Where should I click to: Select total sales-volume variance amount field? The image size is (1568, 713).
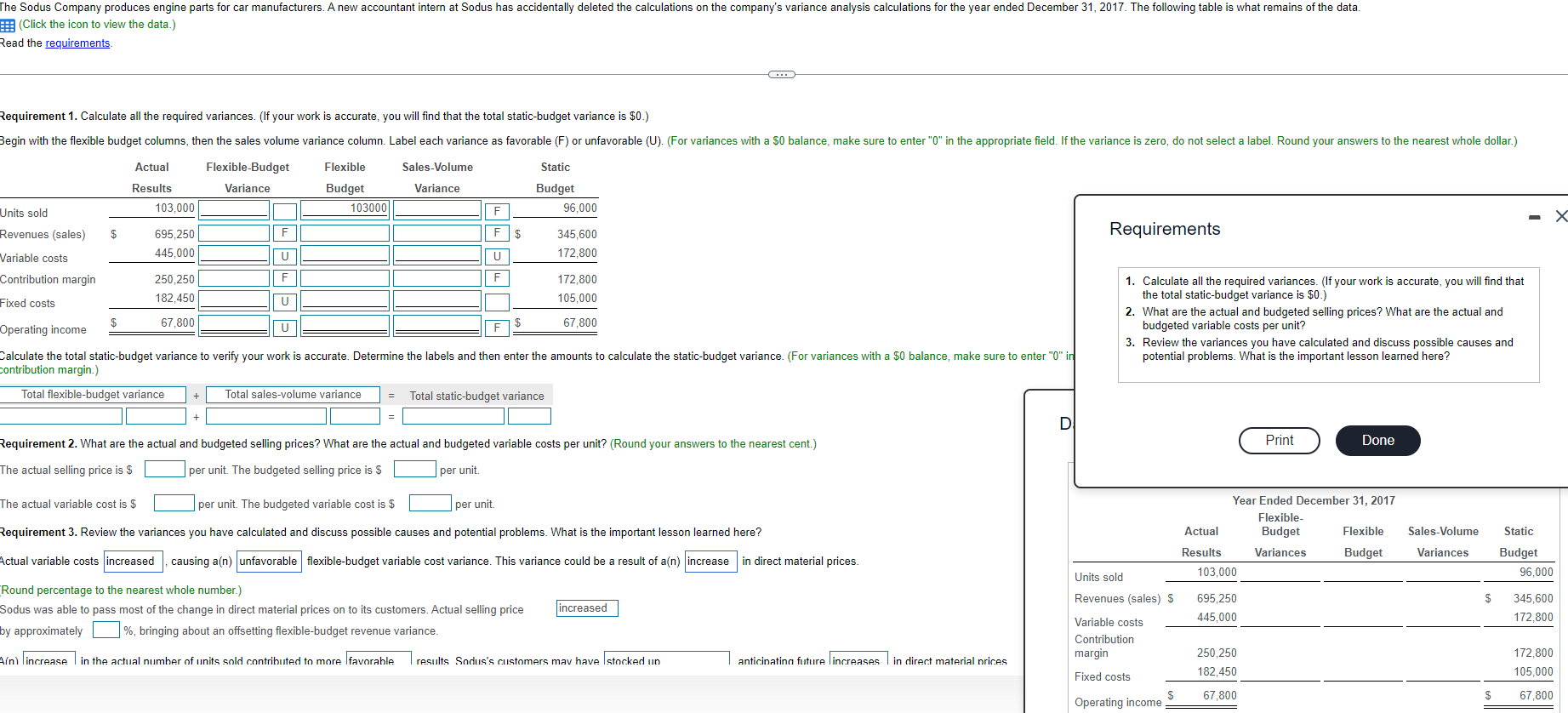pyautogui.click(x=265, y=416)
